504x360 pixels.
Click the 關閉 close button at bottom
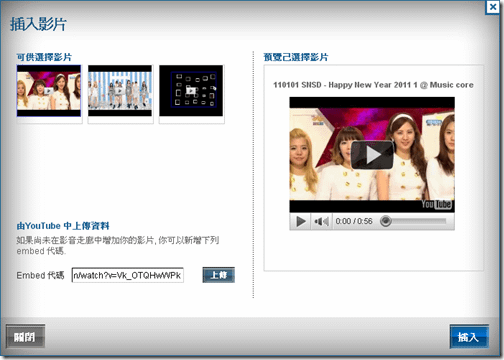point(25,337)
